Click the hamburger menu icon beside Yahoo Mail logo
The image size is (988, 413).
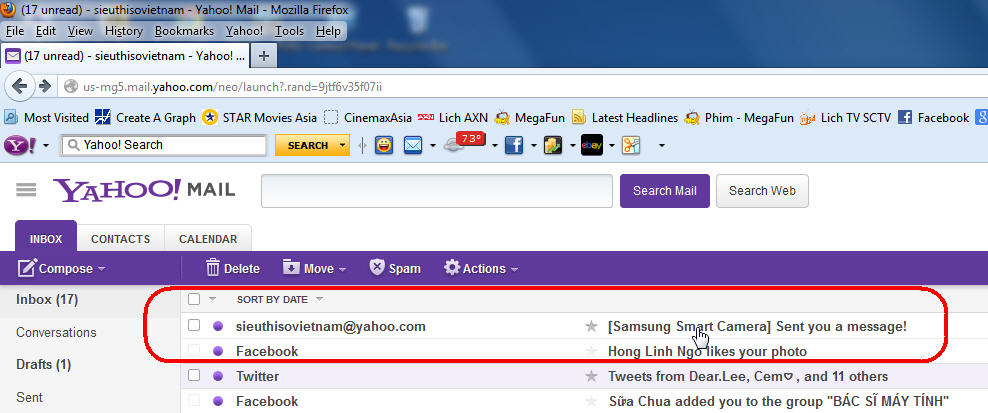(26, 190)
